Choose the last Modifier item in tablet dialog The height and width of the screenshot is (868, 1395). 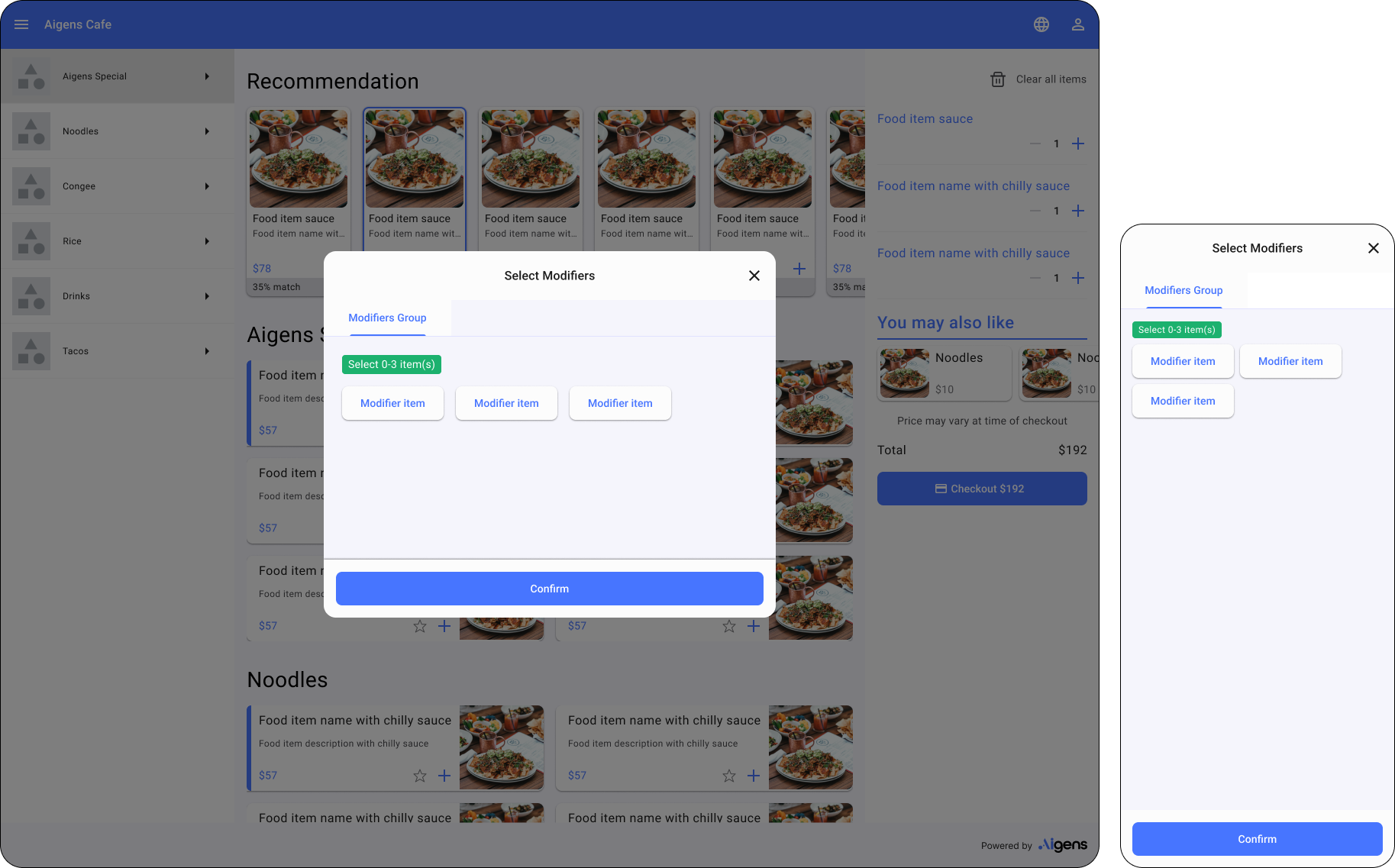tap(620, 403)
